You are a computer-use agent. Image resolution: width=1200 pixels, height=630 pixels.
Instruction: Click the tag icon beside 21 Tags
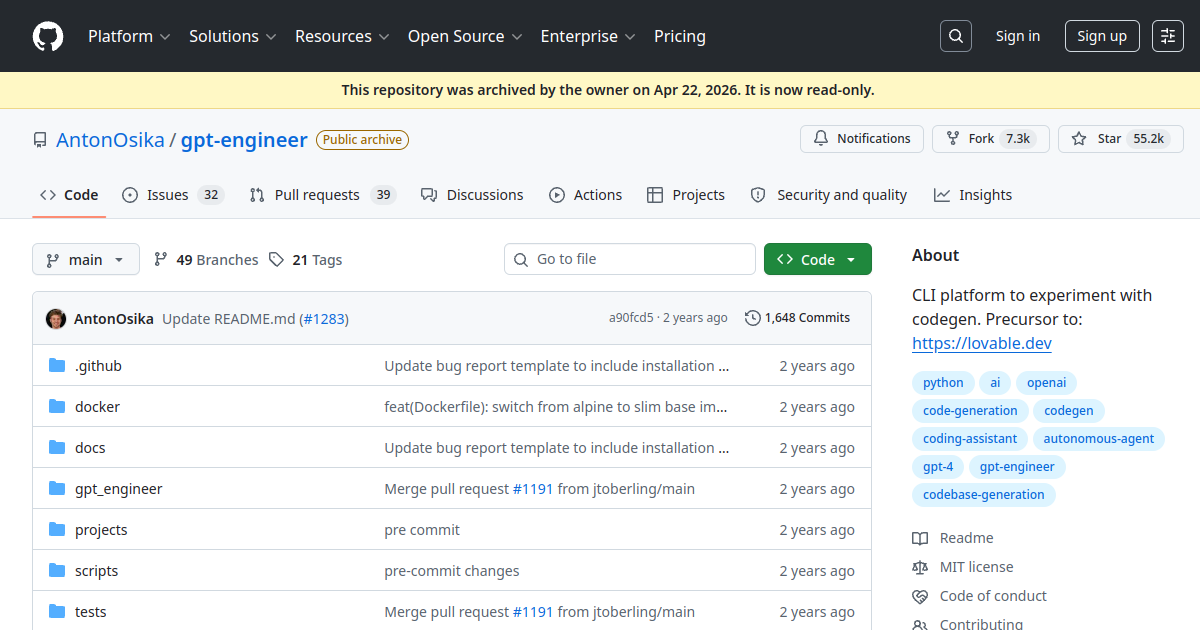(x=277, y=260)
